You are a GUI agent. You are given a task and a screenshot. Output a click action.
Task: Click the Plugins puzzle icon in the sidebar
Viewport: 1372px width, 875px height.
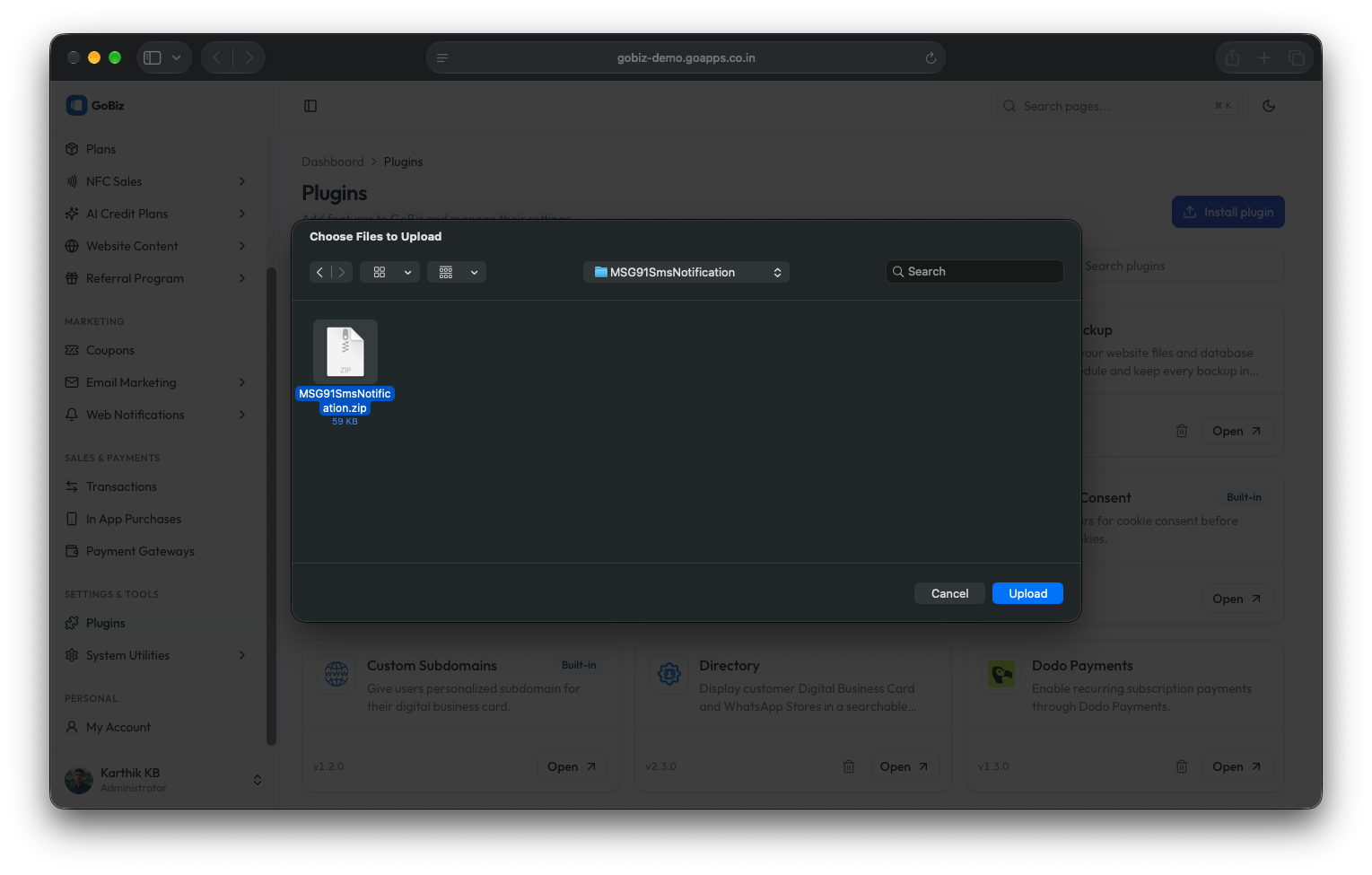72,623
